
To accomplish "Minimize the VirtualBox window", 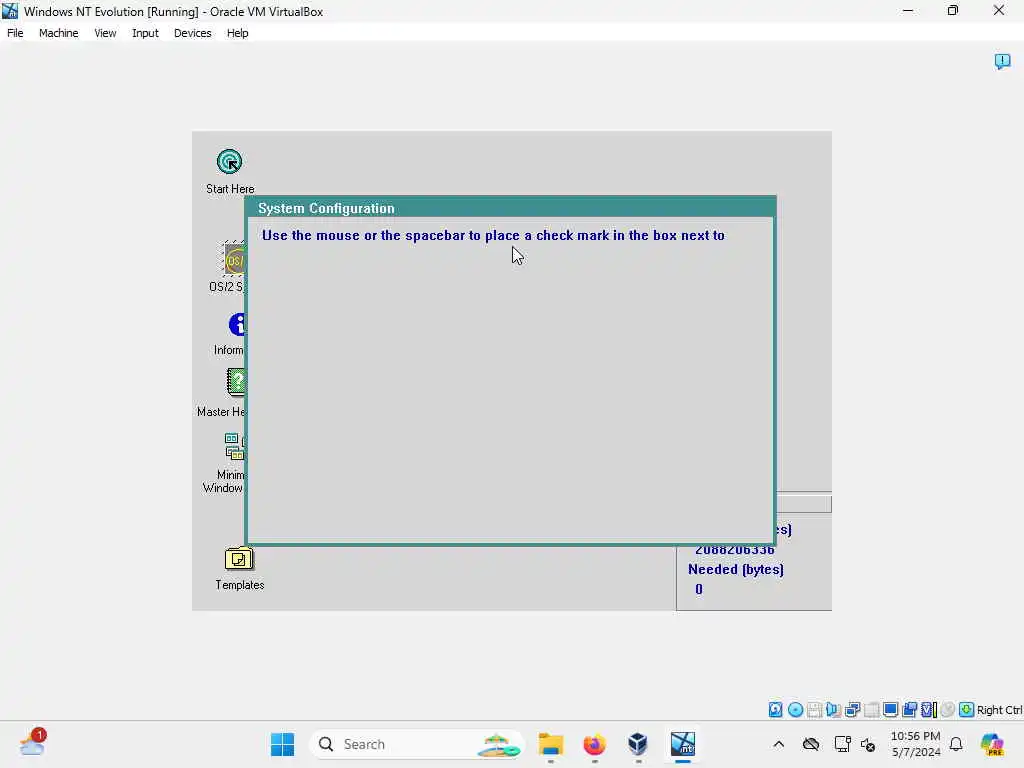I will [x=908, y=11].
